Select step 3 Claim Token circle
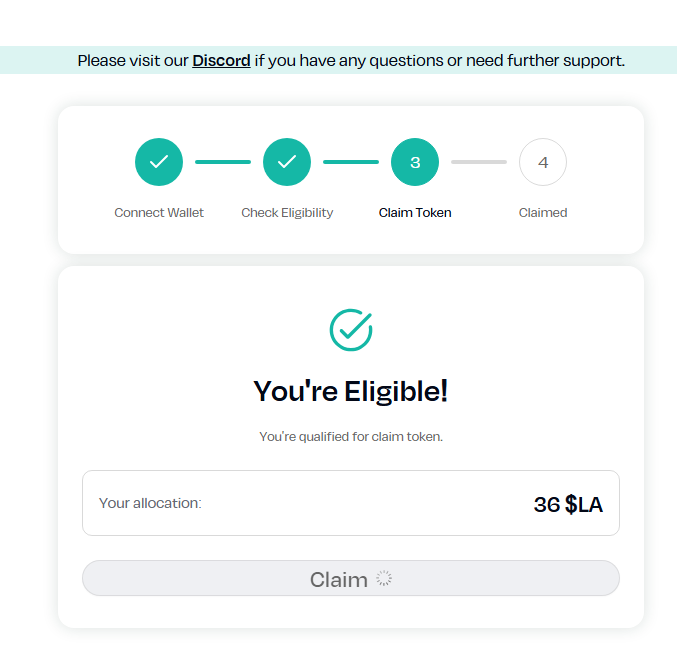The width and height of the screenshot is (677, 668). pyautogui.click(x=415, y=162)
